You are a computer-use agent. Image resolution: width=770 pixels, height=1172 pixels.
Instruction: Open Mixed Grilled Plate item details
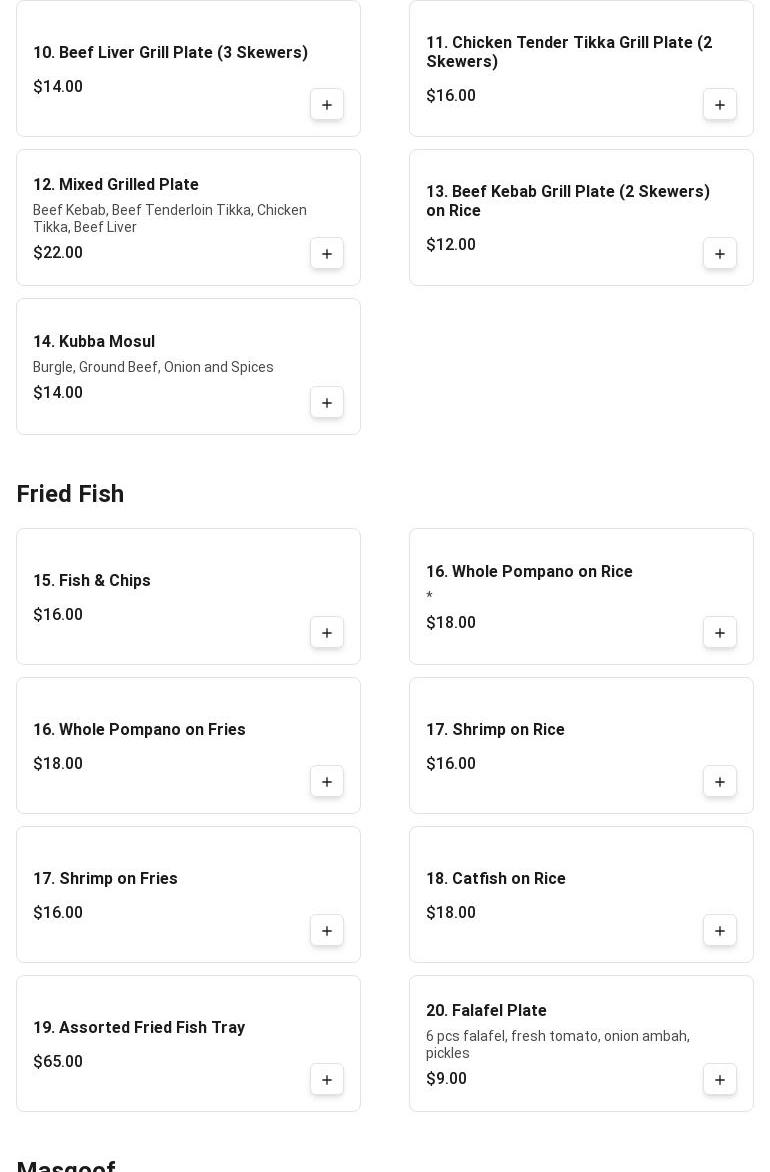[x=116, y=185]
